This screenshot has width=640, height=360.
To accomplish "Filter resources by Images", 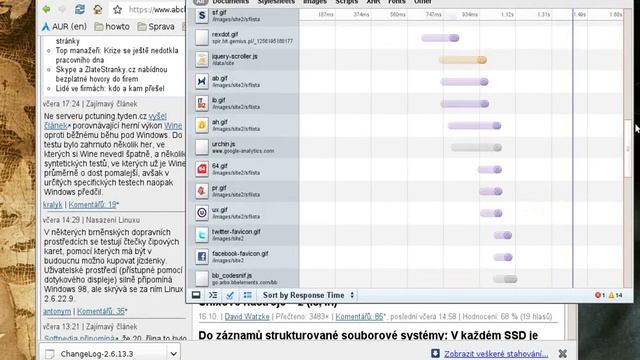I will pos(315,2).
